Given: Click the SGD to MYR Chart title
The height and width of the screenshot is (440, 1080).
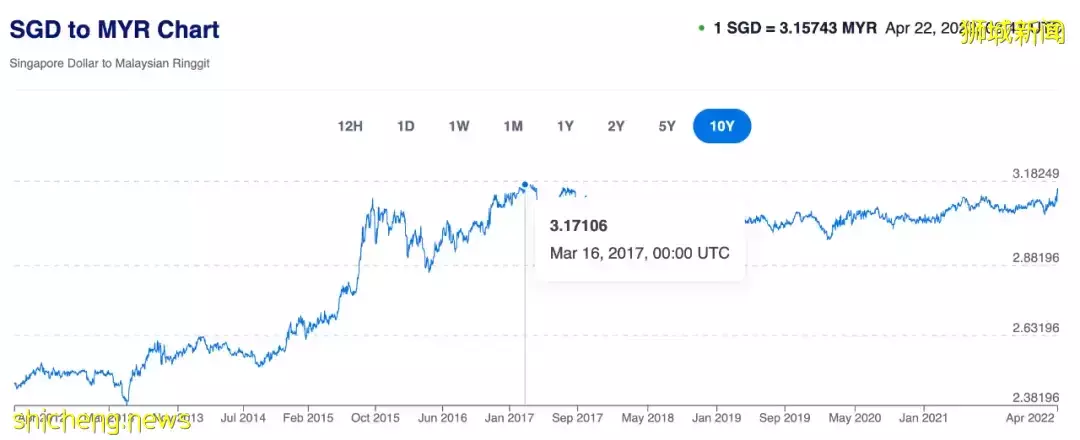Looking at the screenshot, I should (115, 29).
